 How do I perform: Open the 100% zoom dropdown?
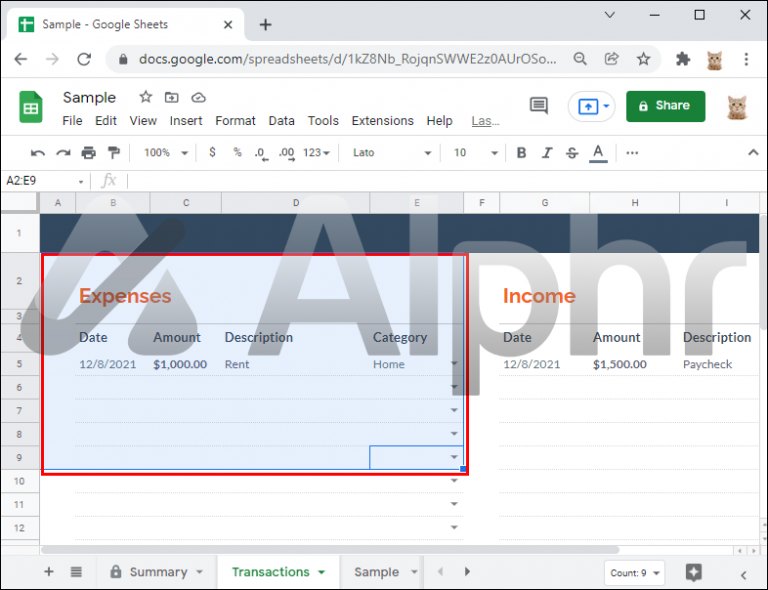[166, 153]
